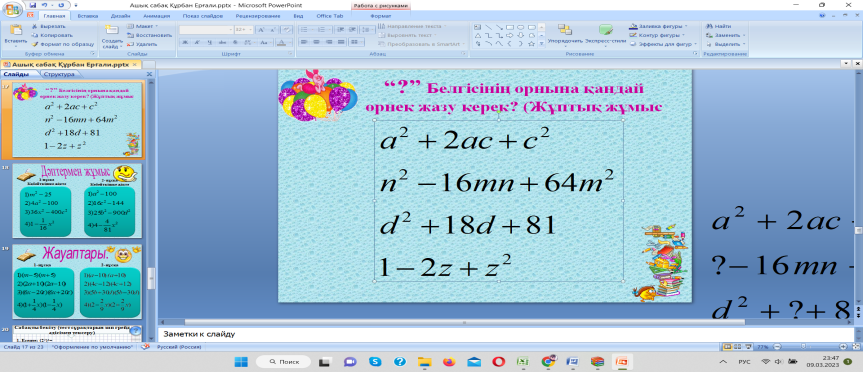Open the Макет layout dropdown

(143, 26)
